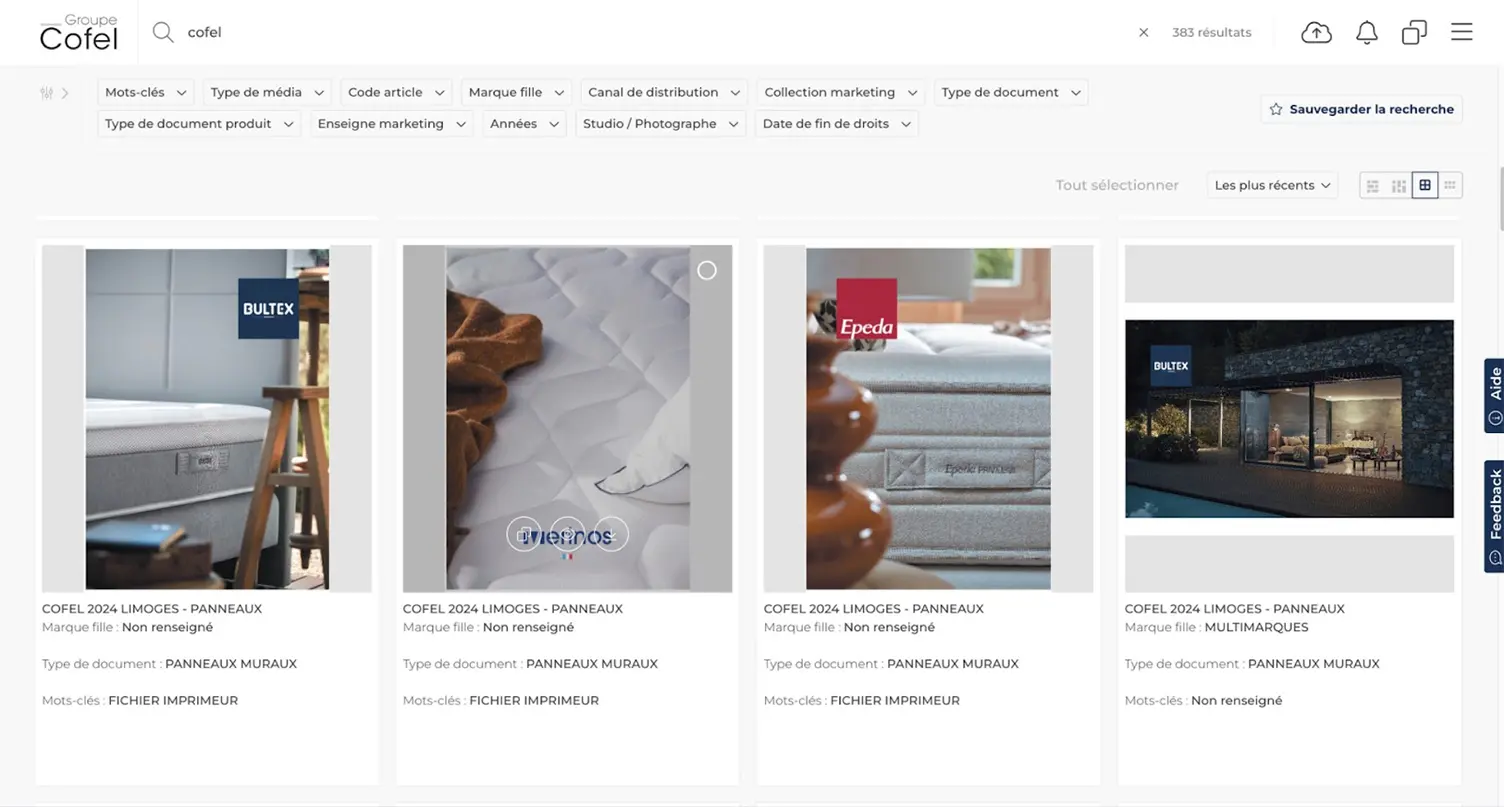This screenshot has height=807, width=1504.
Task: Open the Aide side tab
Action: click(1493, 394)
